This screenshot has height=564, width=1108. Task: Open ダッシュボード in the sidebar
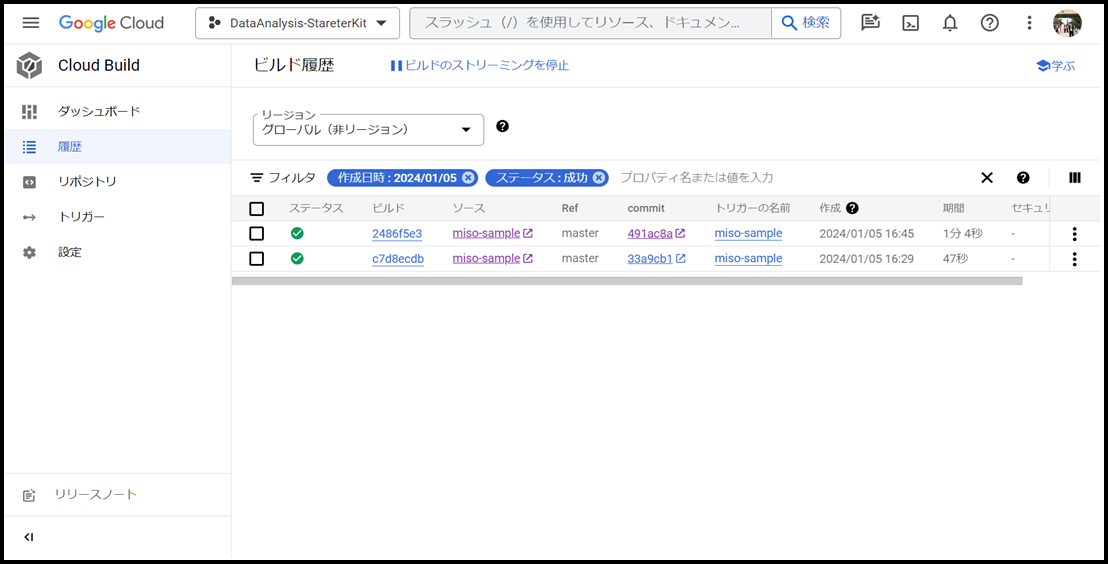[x=98, y=111]
